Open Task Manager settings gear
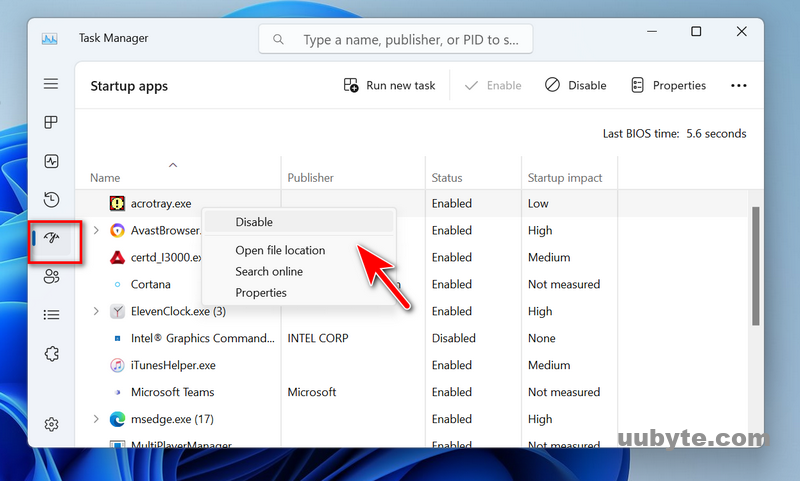The width and height of the screenshot is (800, 481). pos(51,424)
